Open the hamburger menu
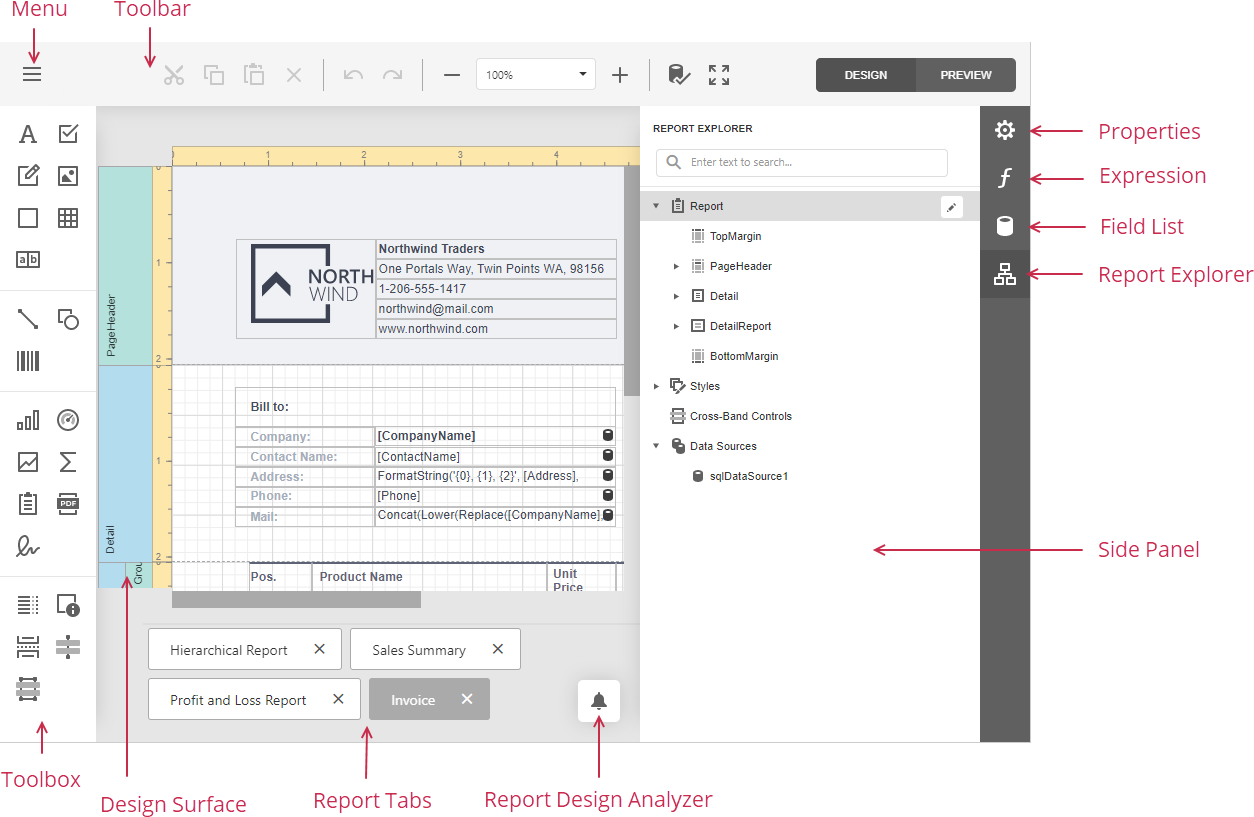This screenshot has height=817, width=1254. tap(32, 75)
